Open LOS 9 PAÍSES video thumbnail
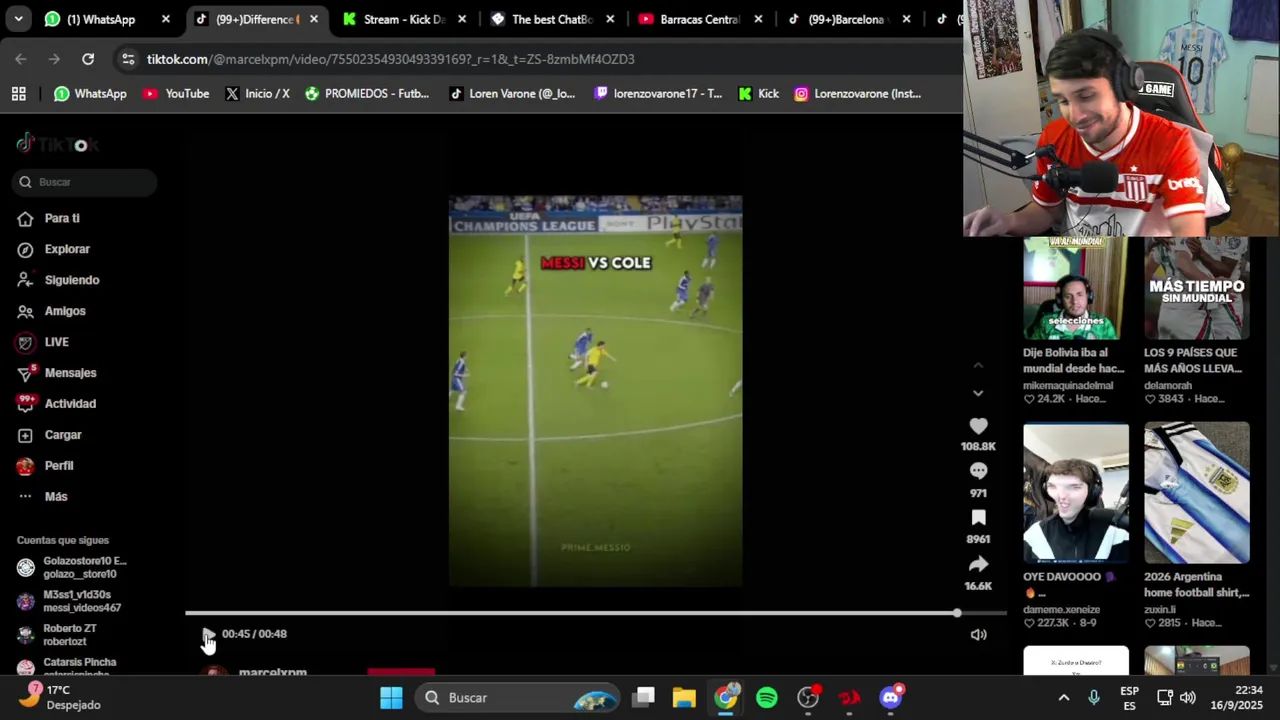The width and height of the screenshot is (1280, 720). click(1197, 289)
